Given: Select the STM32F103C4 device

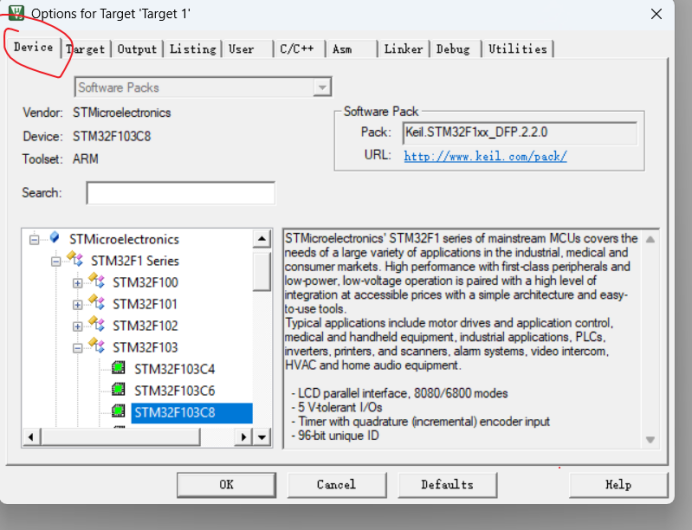Looking at the screenshot, I should 175,369.
